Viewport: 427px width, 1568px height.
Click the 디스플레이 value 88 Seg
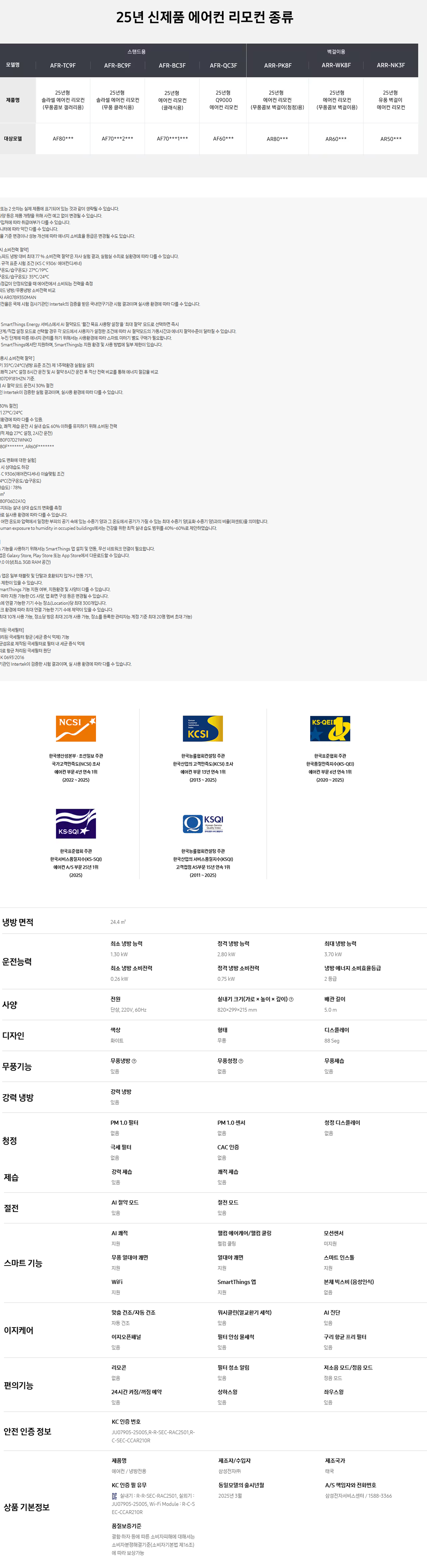click(x=332, y=1041)
